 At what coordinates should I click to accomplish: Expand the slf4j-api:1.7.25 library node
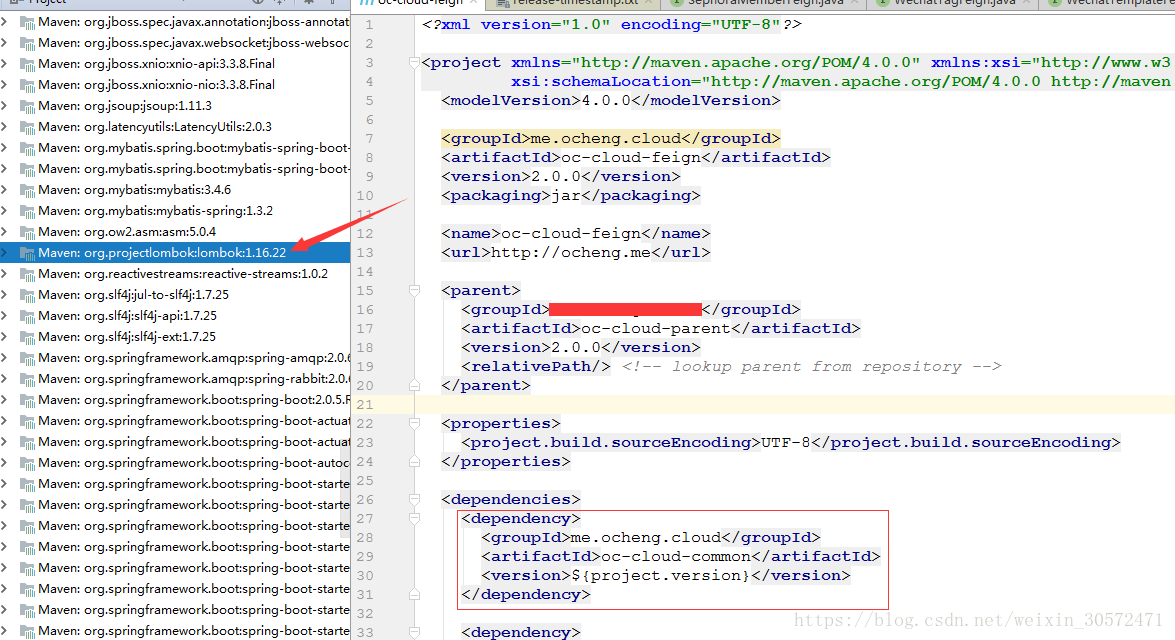(x=4, y=316)
